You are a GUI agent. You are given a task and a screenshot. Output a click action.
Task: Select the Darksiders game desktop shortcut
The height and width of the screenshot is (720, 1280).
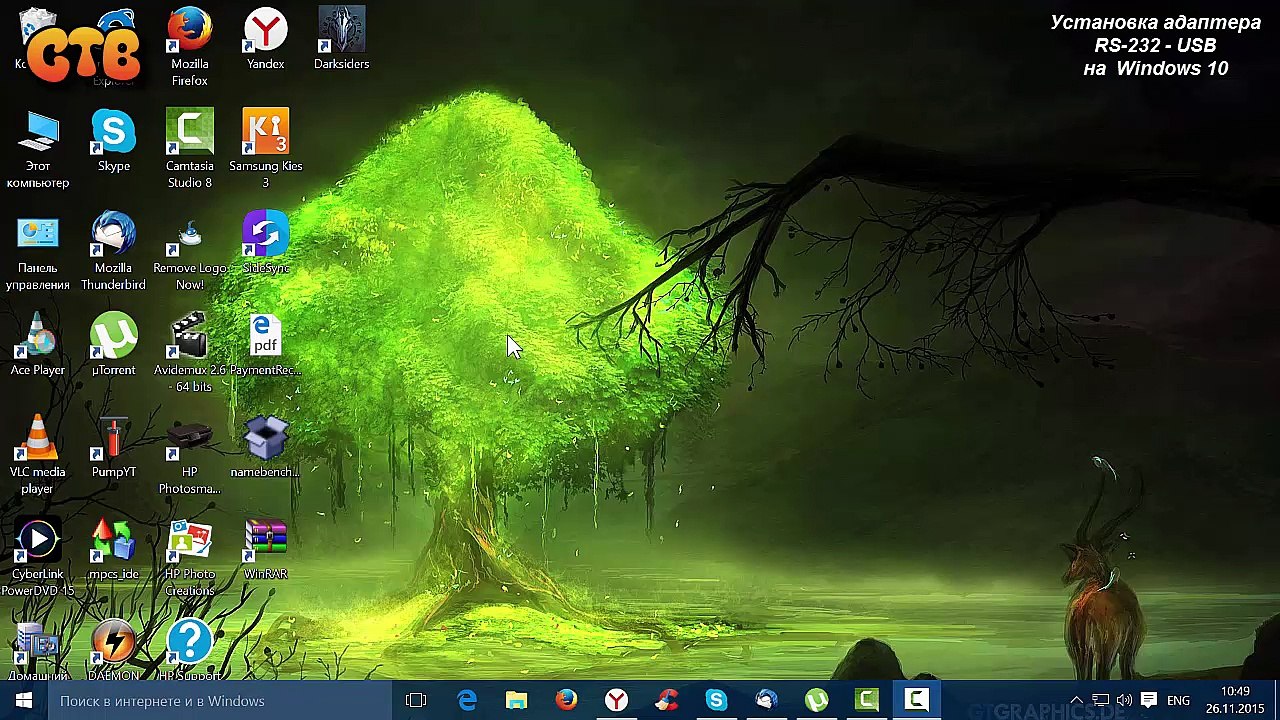click(x=341, y=39)
